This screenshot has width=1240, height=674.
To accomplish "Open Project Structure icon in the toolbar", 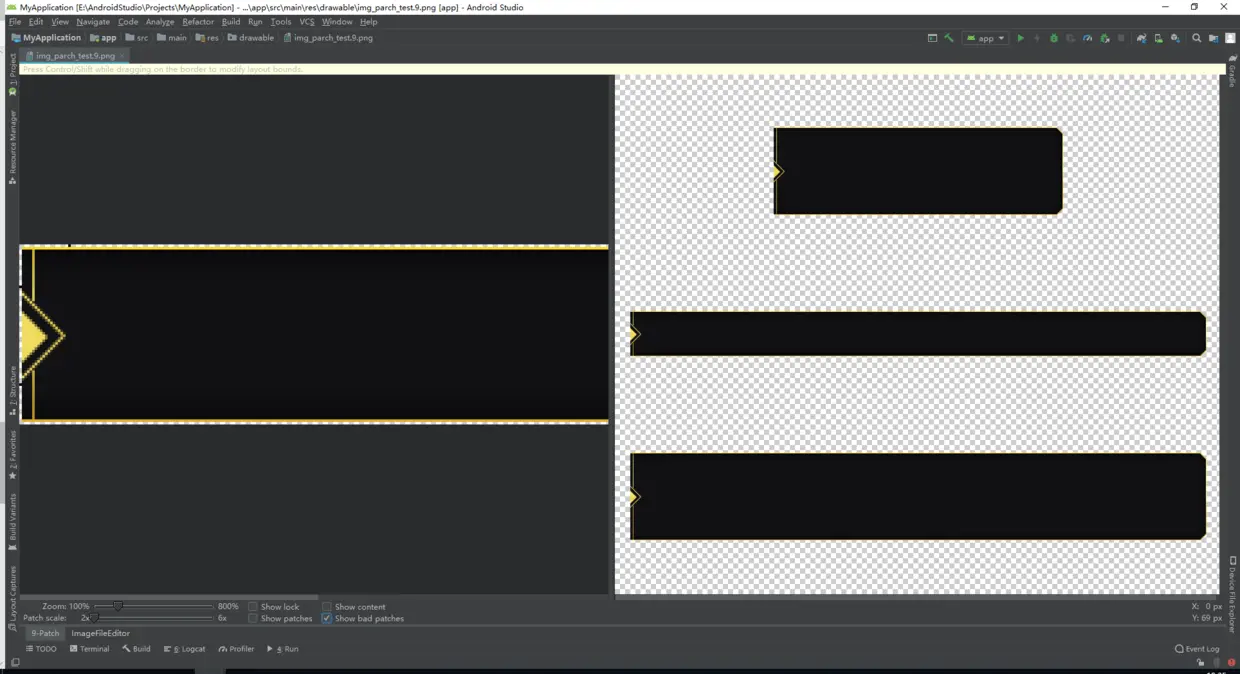I will pyautogui.click(x=1214, y=38).
